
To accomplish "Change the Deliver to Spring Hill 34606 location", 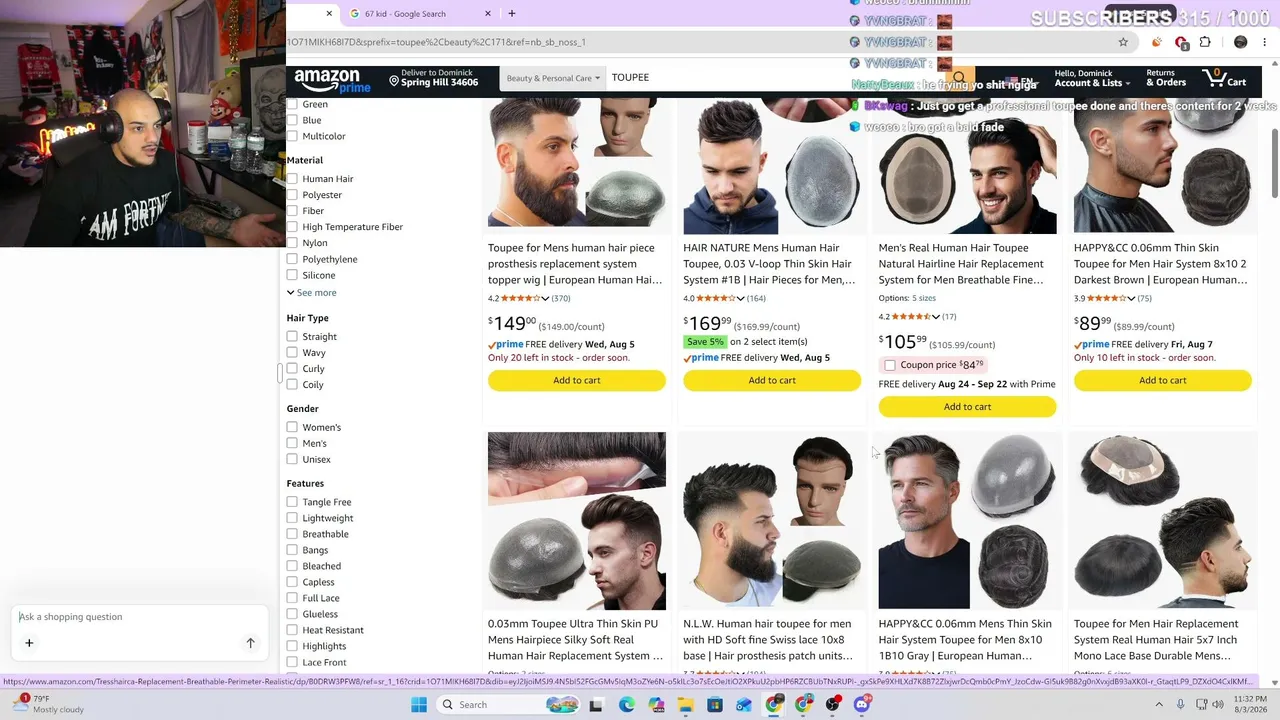I will click(434, 78).
